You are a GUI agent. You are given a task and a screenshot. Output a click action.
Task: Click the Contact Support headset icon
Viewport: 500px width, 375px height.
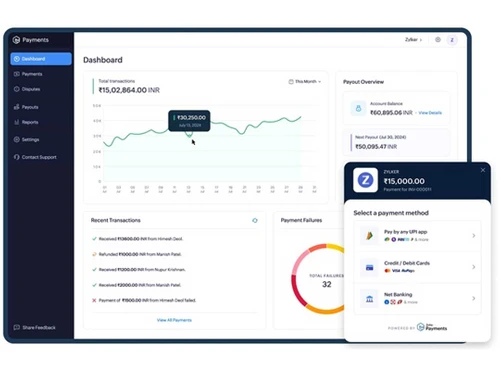pyautogui.click(x=17, y=157)
